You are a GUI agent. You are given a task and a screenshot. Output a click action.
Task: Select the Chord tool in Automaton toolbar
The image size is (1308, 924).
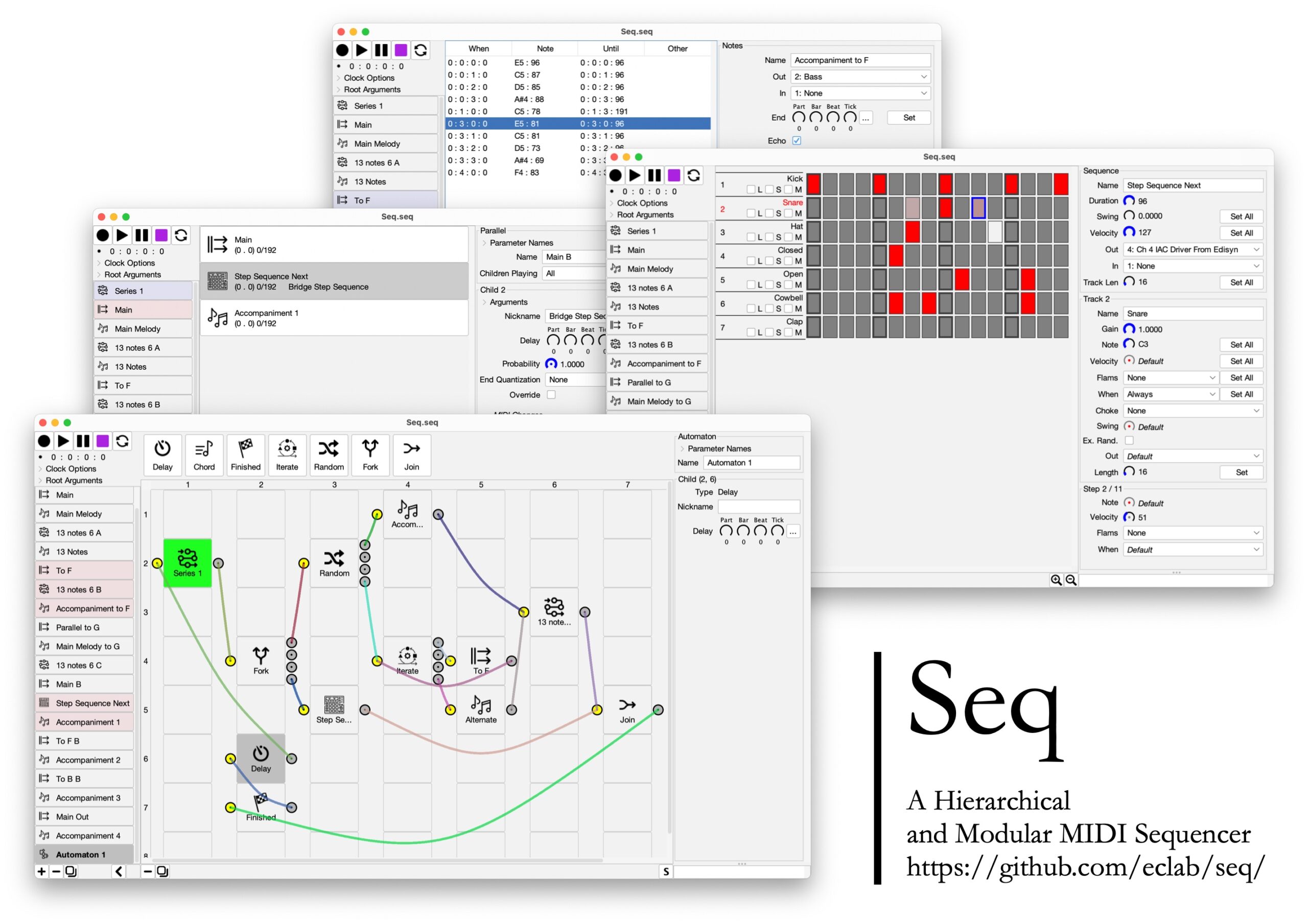coord(204,455)
